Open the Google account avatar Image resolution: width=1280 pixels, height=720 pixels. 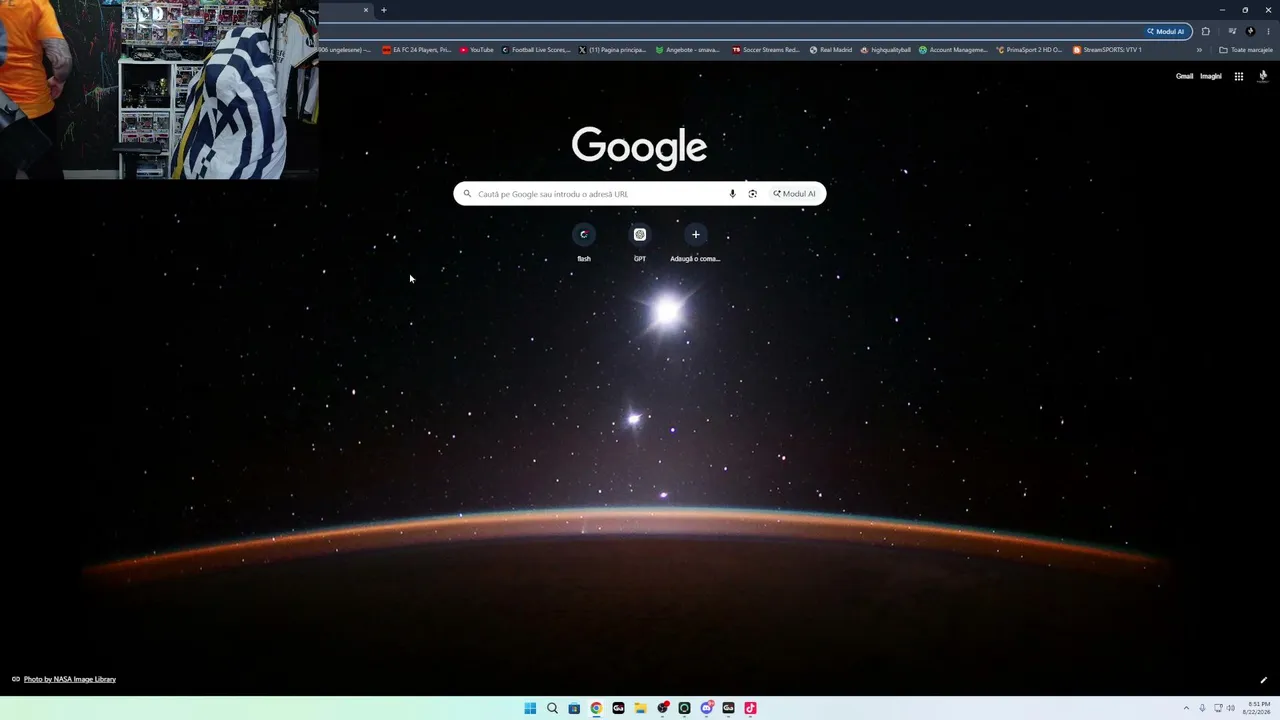tap(1263, 76)
